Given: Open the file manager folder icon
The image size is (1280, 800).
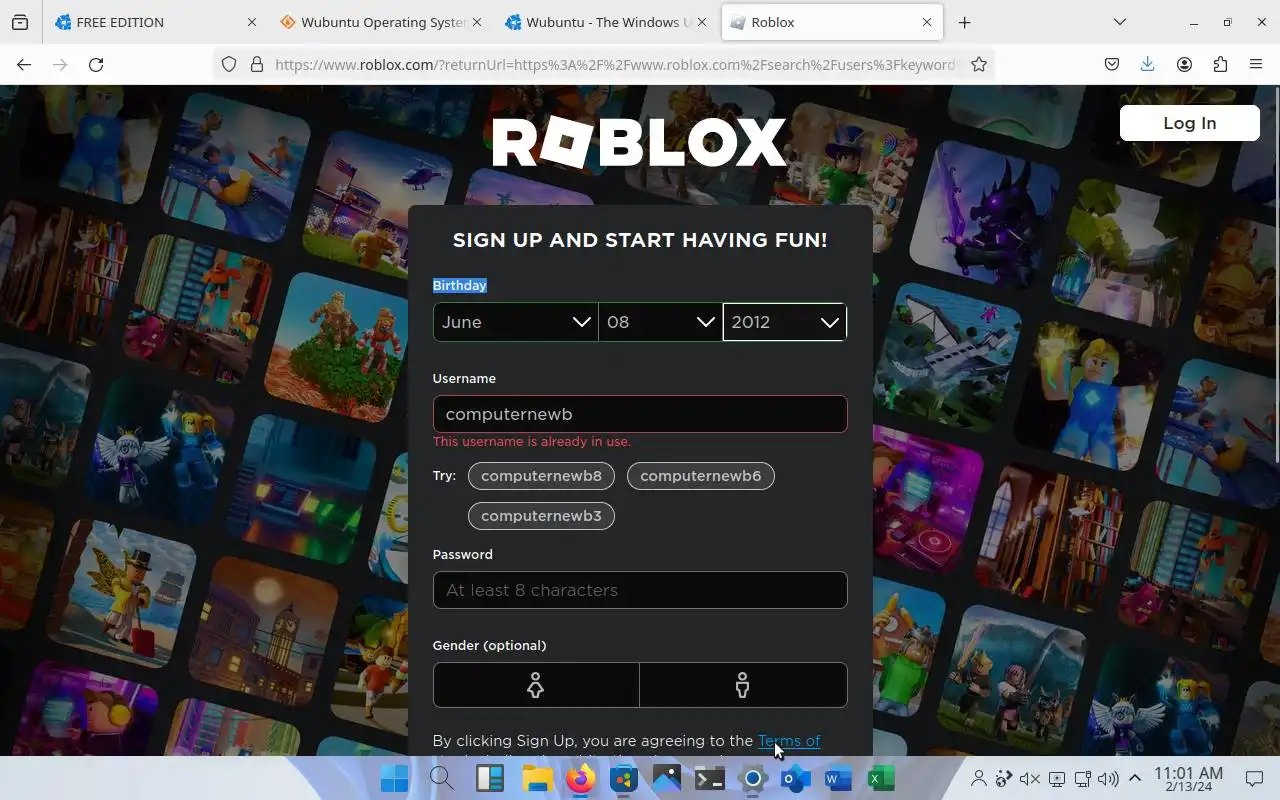Looking at the screenshot, I should (537, 778).
